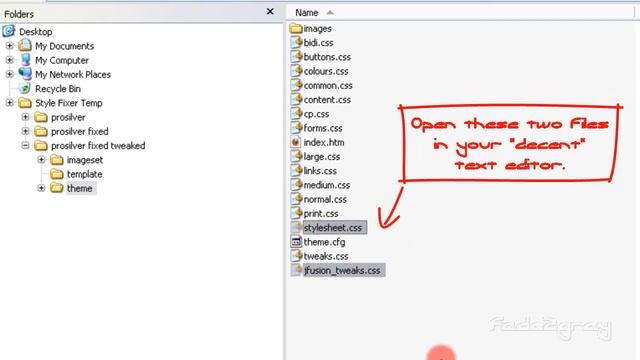The width and height of the screenshot is (640, 360).
Task: Expand the imageset folder node
Action: pyautogui.click(x=41, y=160)
